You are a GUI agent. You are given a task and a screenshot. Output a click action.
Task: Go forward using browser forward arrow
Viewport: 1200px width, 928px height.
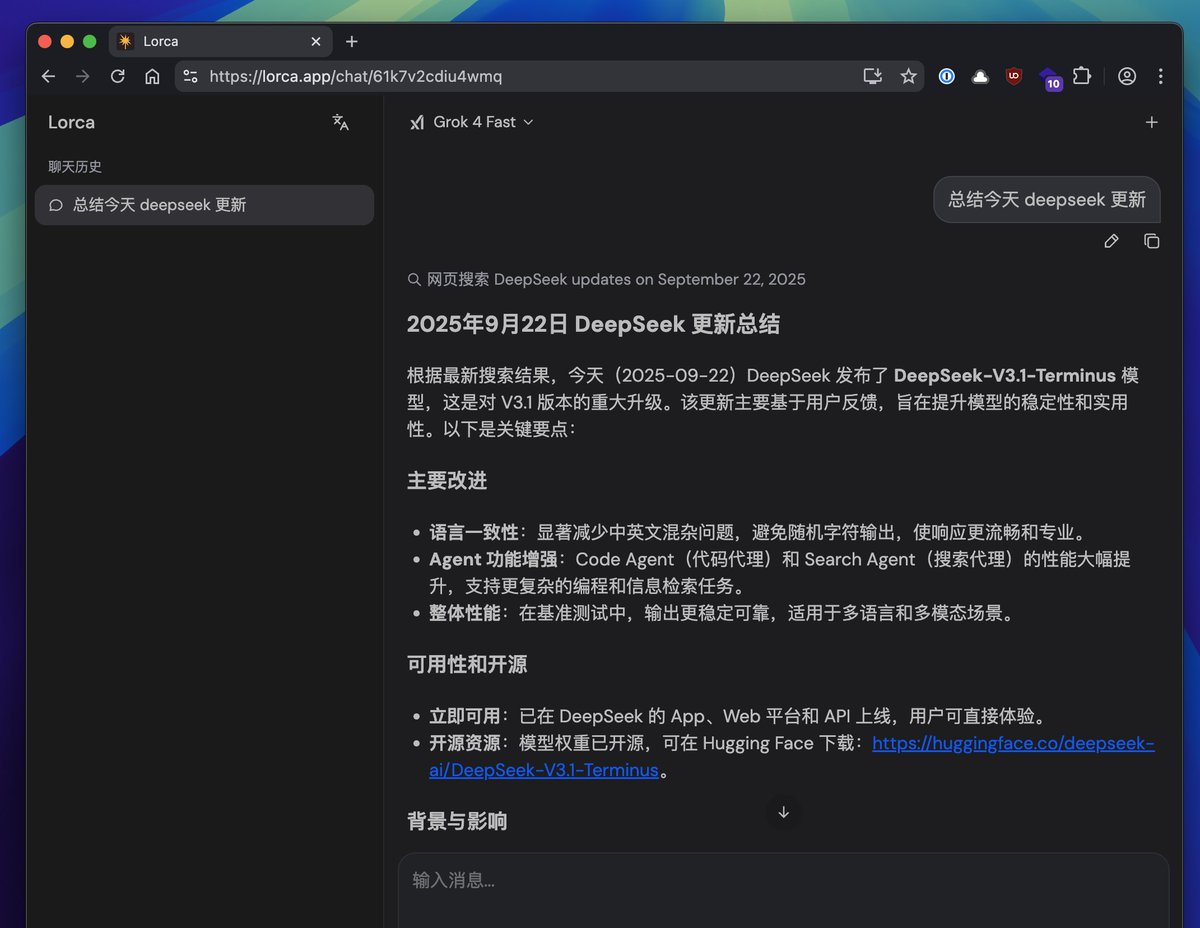coord(83,76)
